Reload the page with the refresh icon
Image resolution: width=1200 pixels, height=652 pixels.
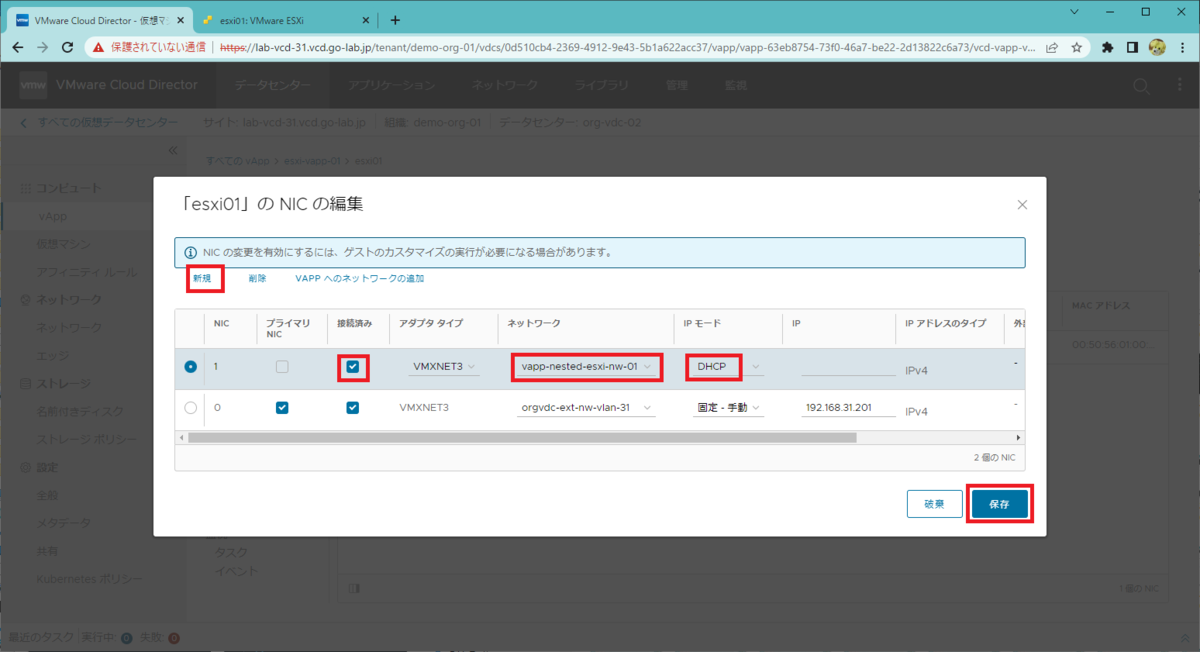[x=68, y=47]
